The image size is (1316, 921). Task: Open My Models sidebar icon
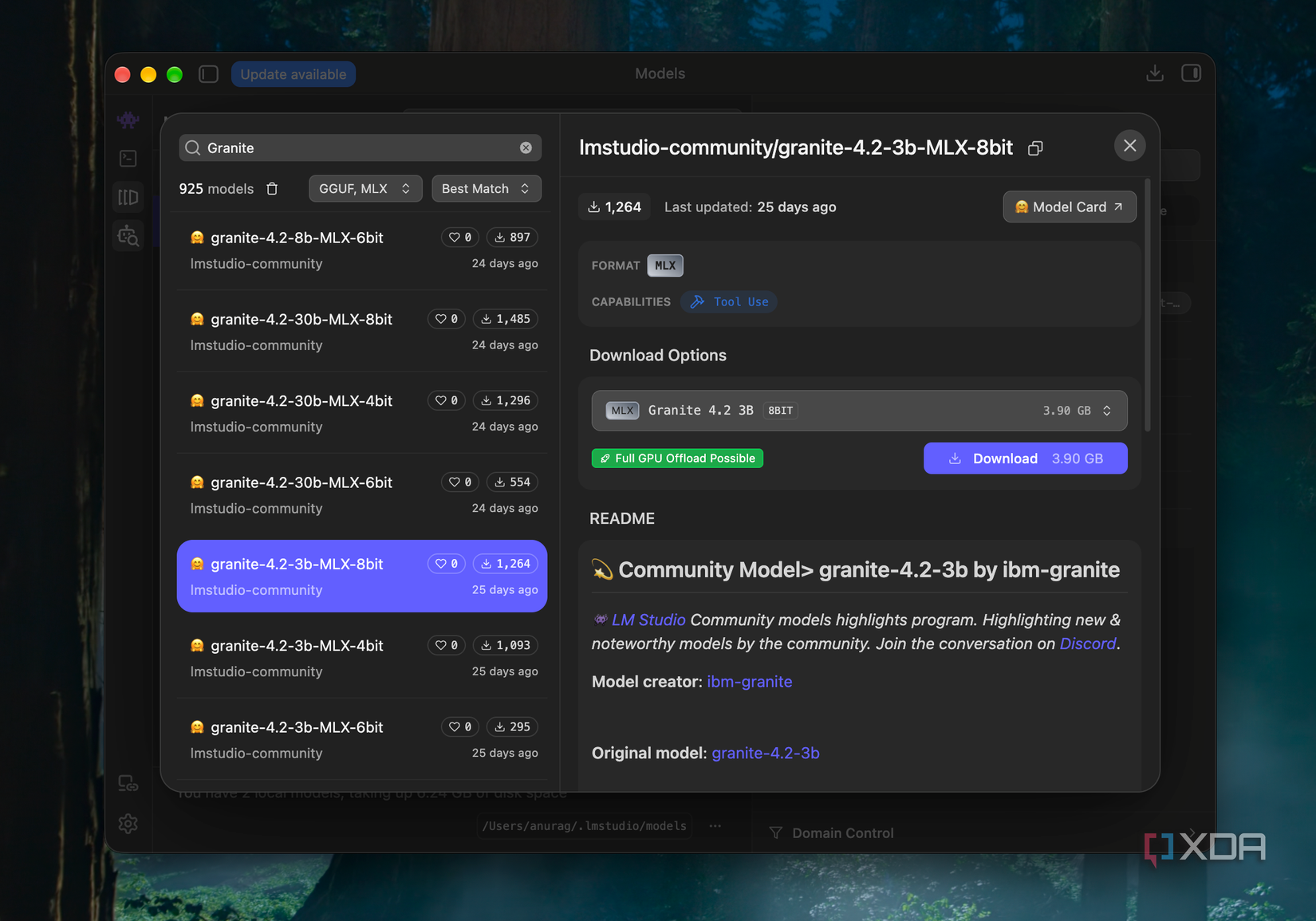coord(128,197)
